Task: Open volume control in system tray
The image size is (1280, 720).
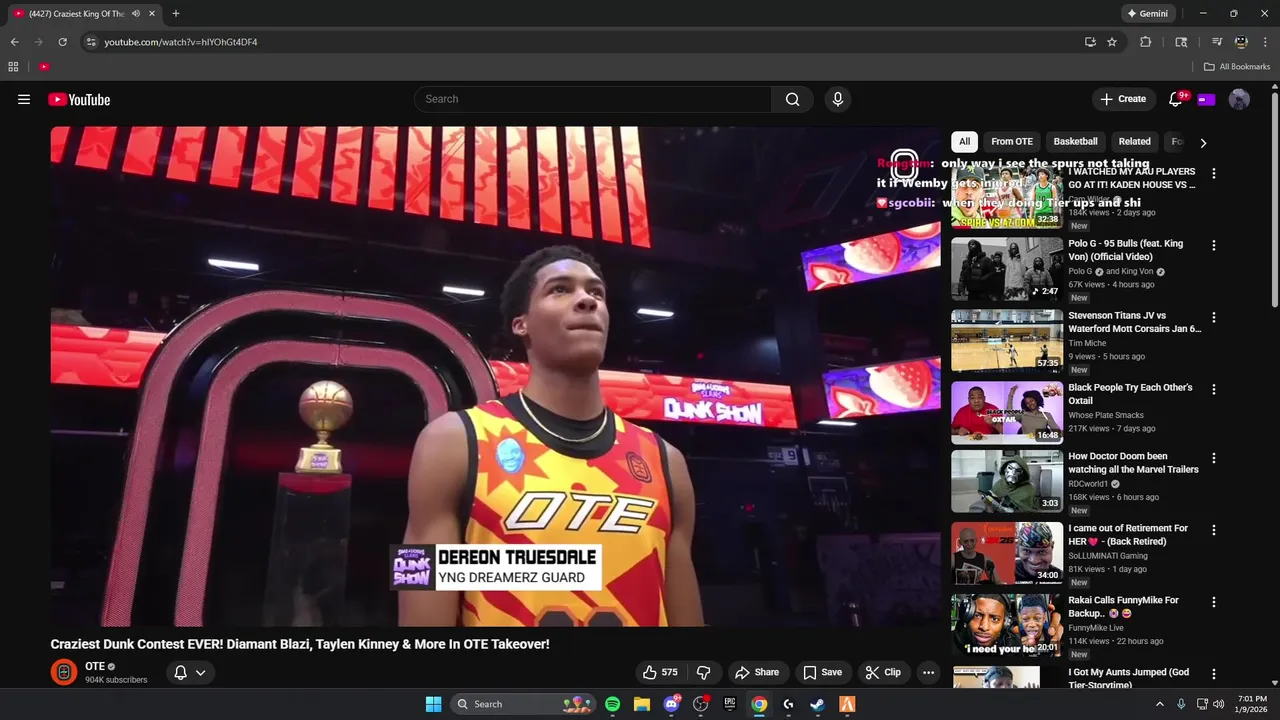Action: [1218, 704]
